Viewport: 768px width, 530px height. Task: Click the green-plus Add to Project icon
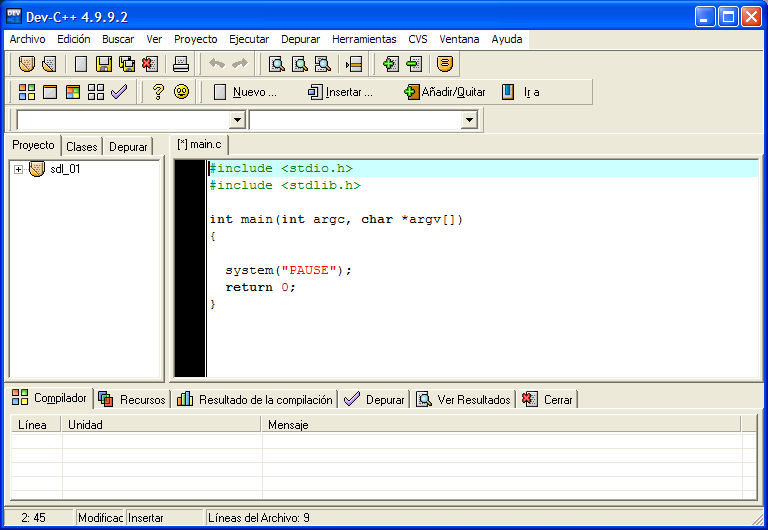pos(390,64)
